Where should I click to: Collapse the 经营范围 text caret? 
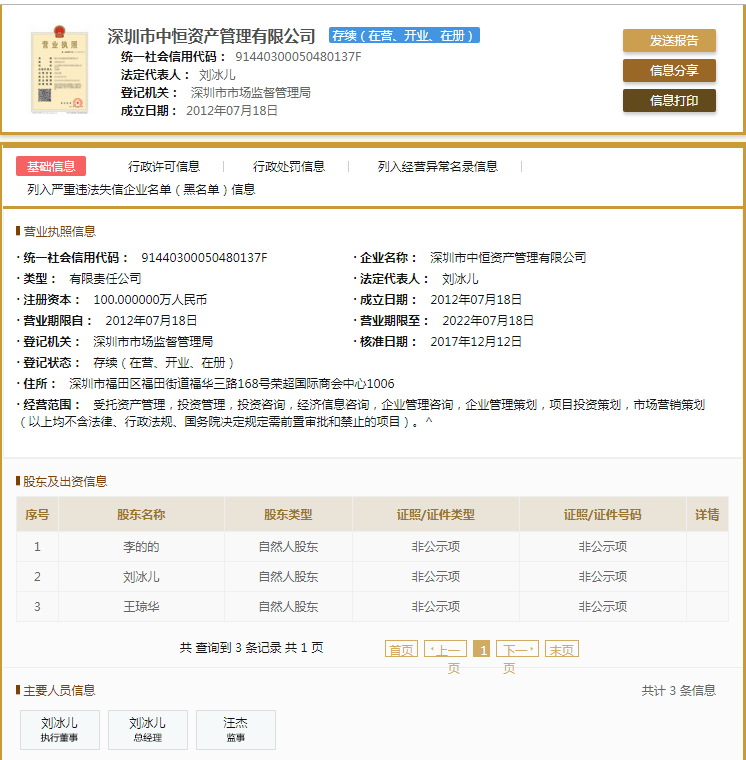point(429,423)
